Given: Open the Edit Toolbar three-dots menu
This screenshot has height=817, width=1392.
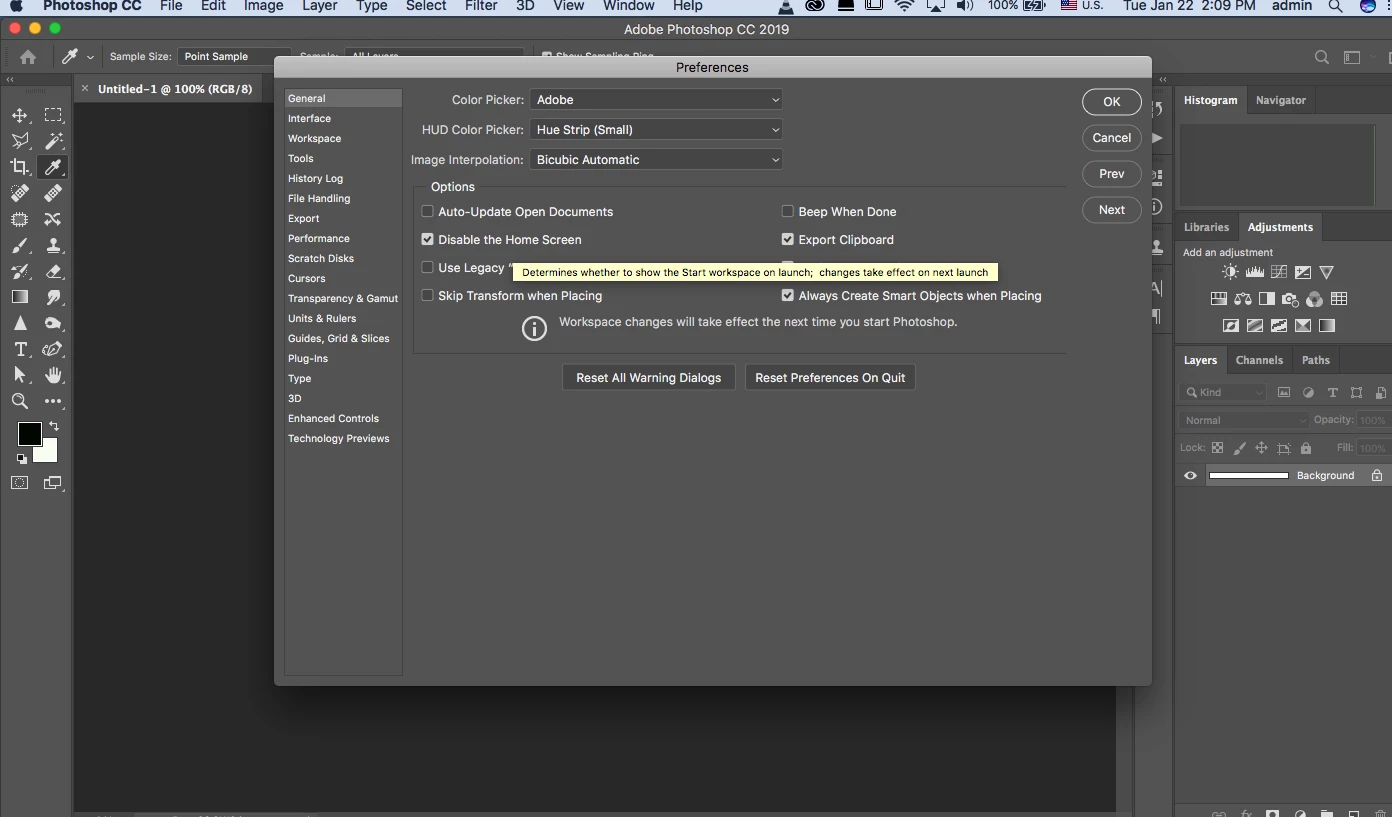Looking at the screenshot, I should pyautogui.click(x=53, y=401).
